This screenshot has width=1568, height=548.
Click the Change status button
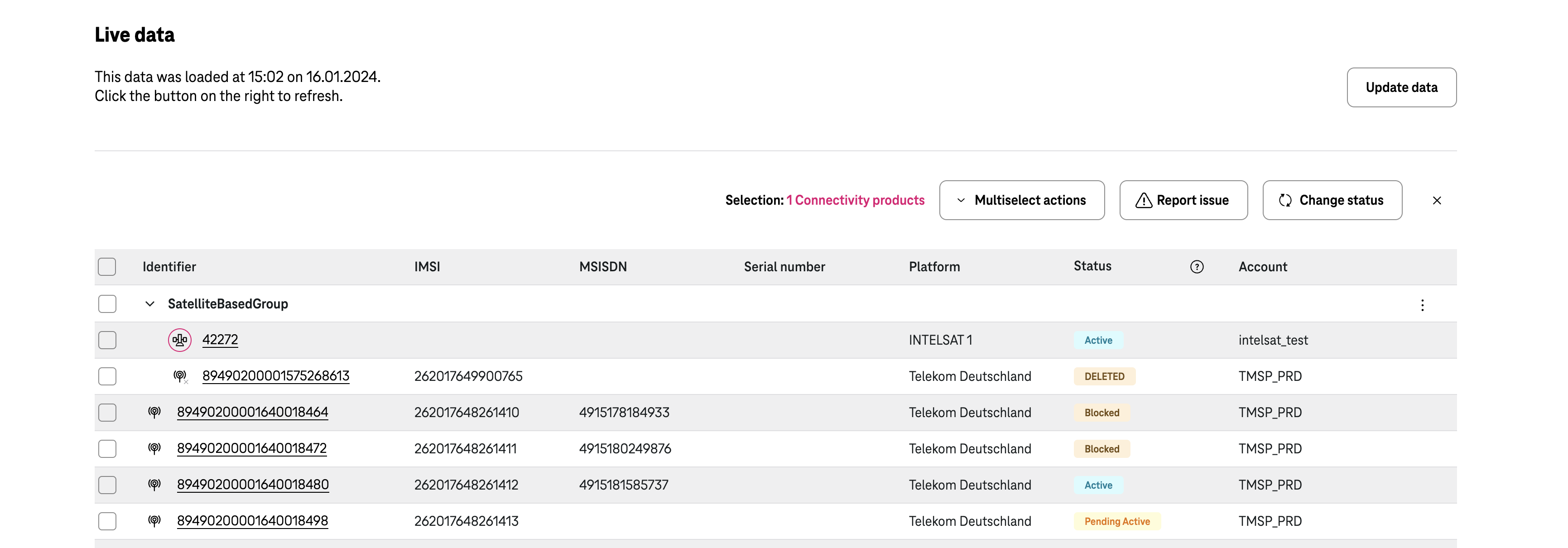[x=1332, y=200]
